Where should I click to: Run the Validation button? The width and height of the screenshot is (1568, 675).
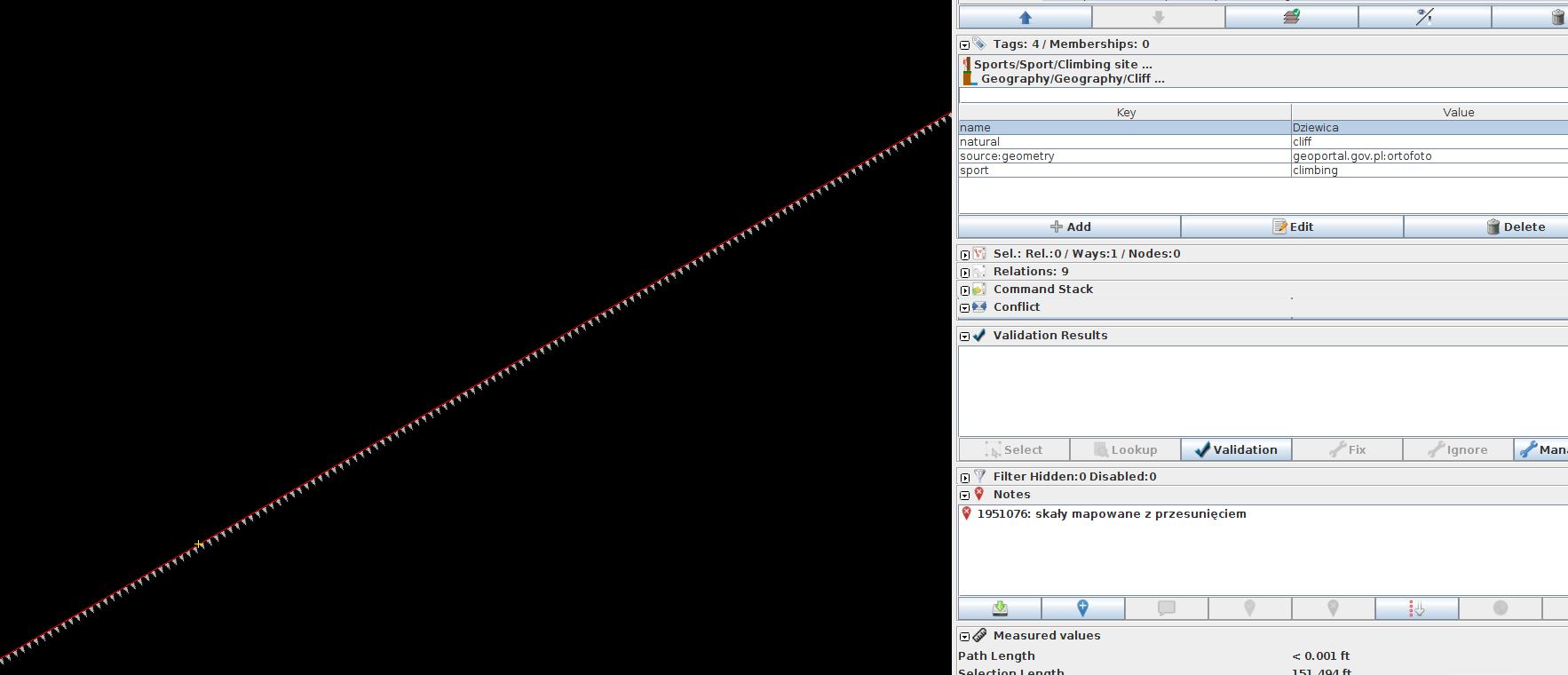tap(1236, 450)
